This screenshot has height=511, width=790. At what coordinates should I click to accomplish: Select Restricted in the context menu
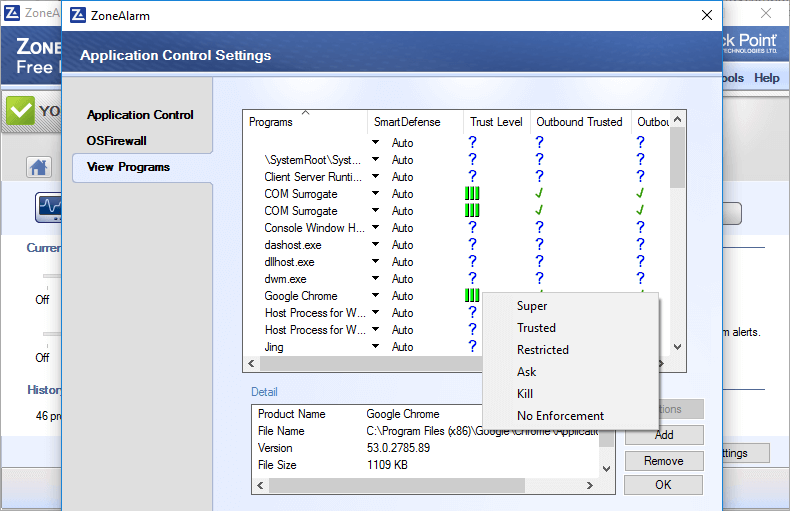coord(542,350)
